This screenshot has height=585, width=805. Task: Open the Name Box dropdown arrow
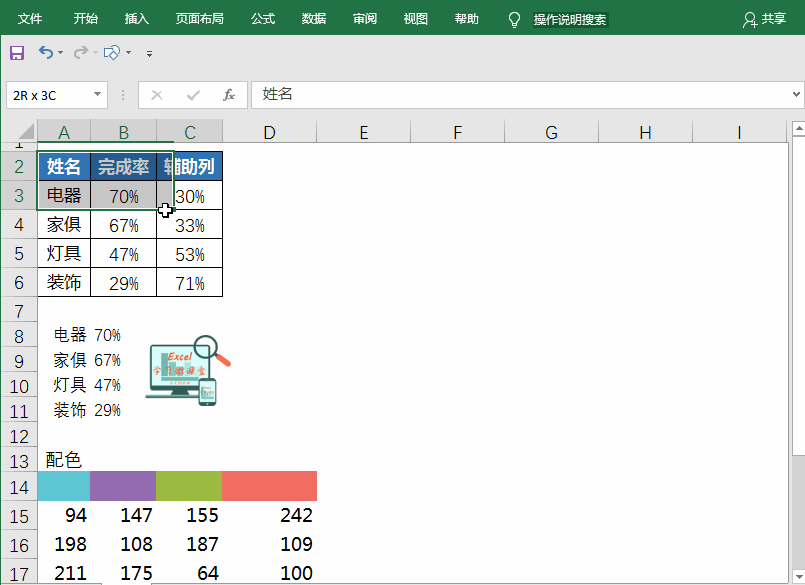(97, 95)
